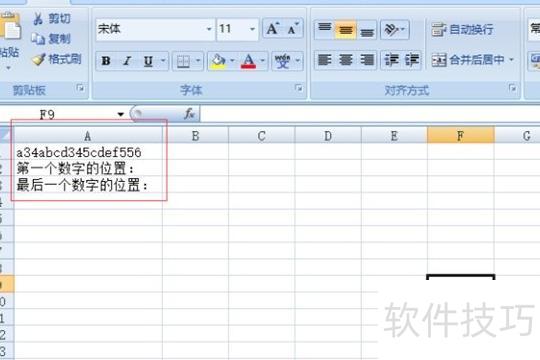Increase font size with the large A icon
The height and width of the screenshot is (360, 540).
[x=273, y=29]
